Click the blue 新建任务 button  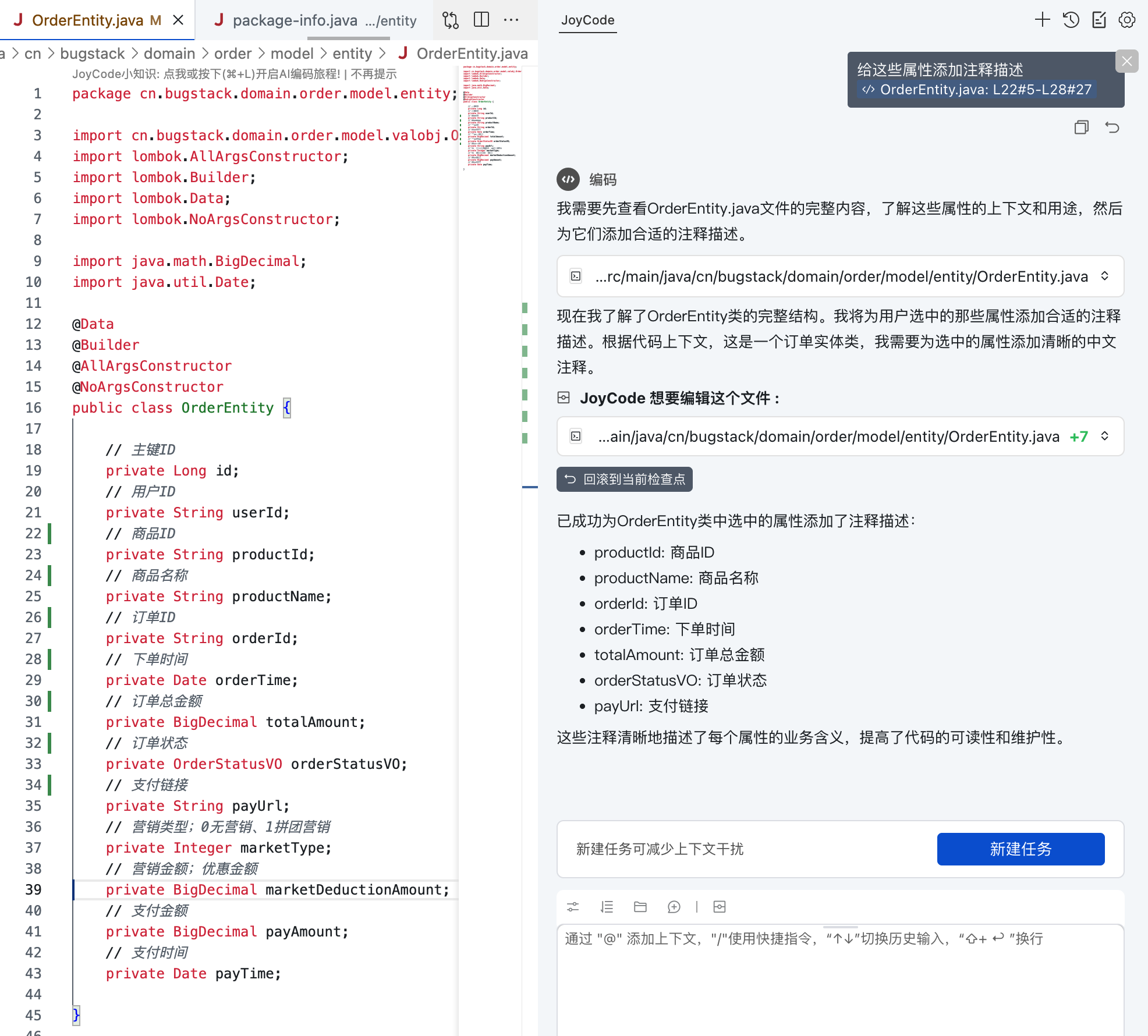(x=1020, y=849)
